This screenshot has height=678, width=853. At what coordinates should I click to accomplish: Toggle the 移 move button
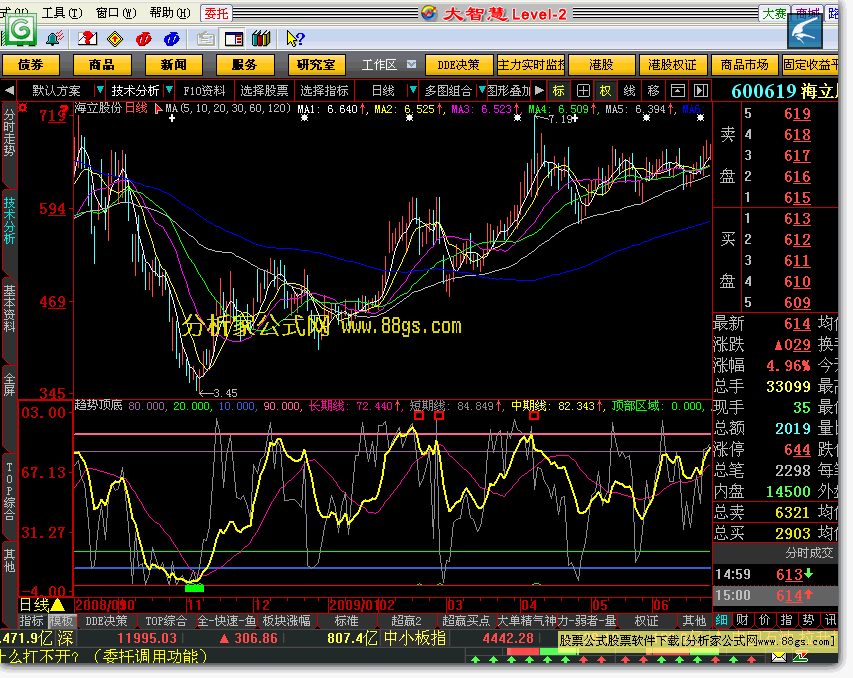tap(653, 91)
